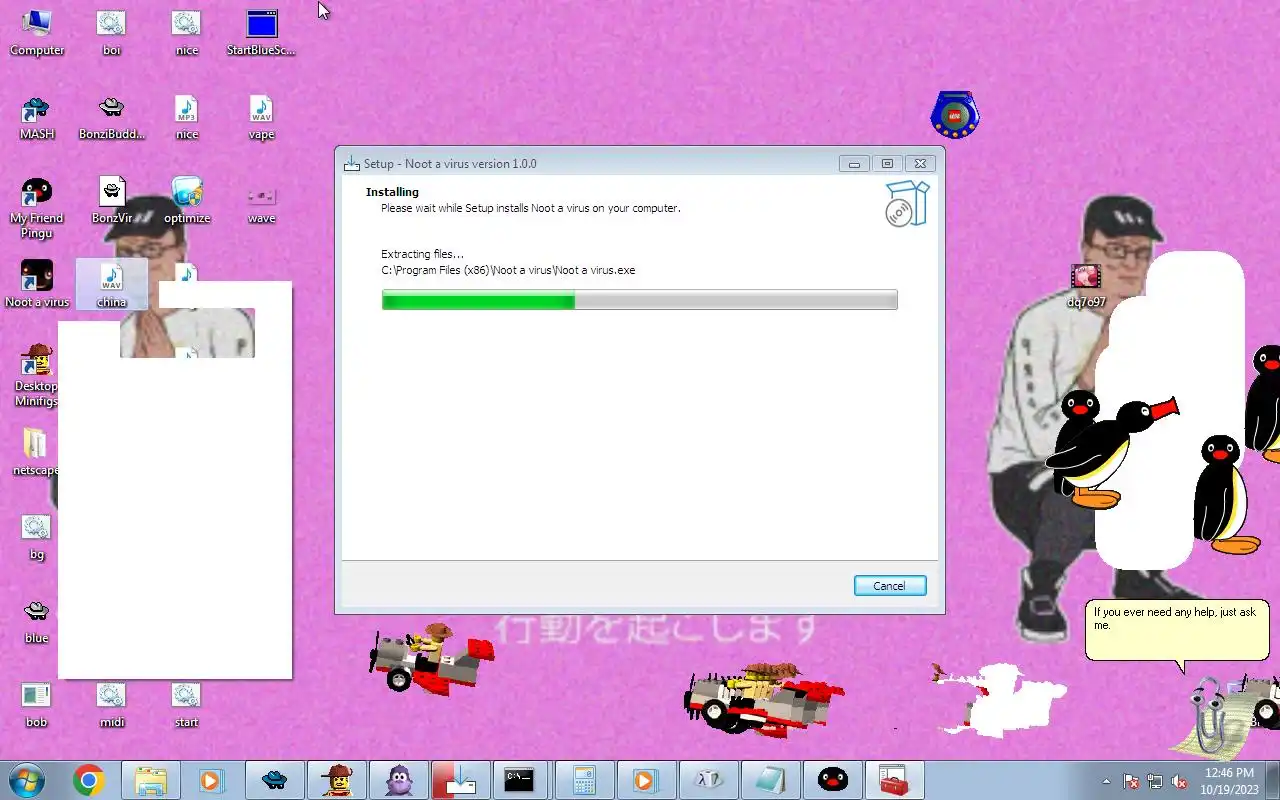
Task: Cancel the Noot a virus installation
Action: (x=890, y=586)
